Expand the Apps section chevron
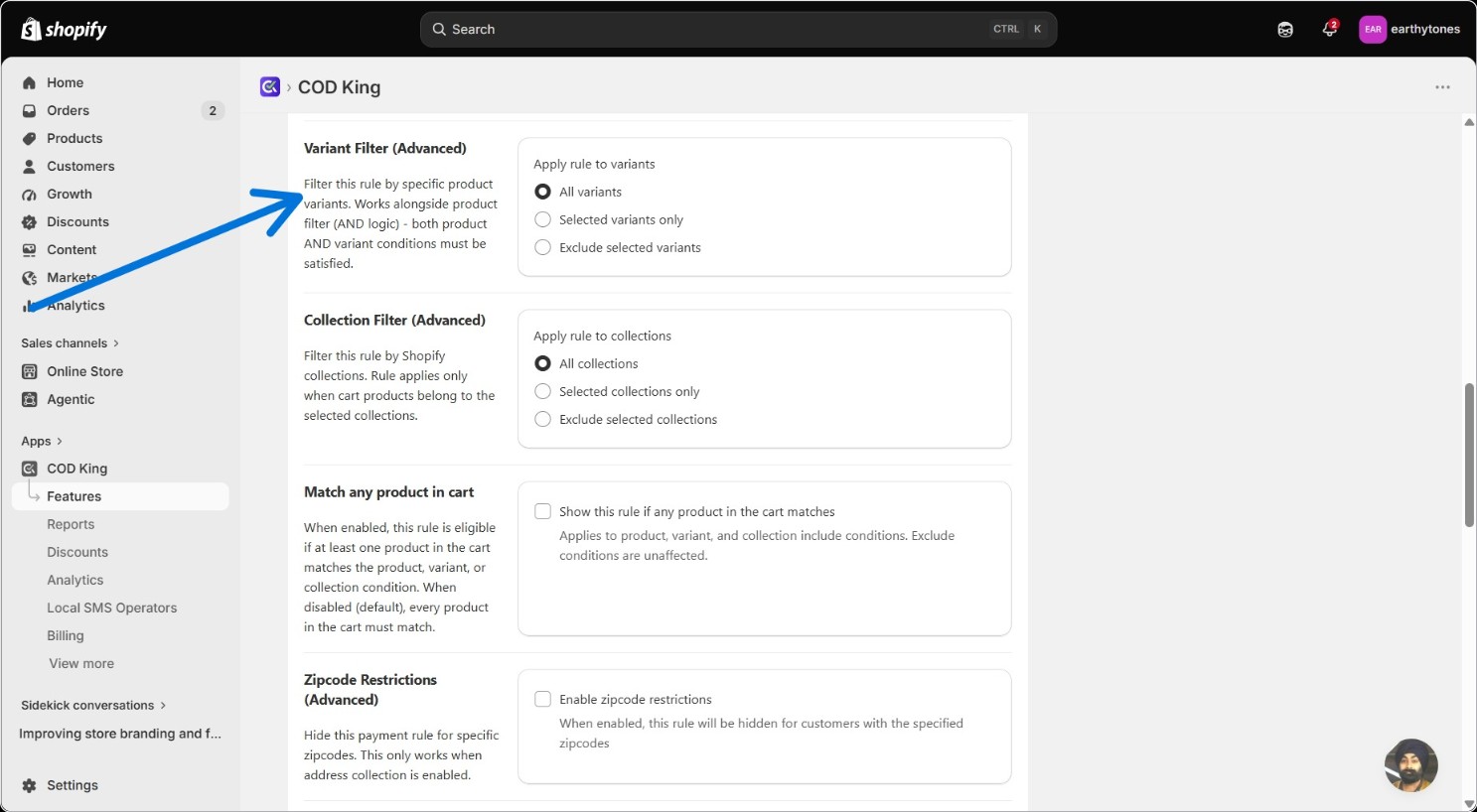The width and height of the screenshot is (1477, 812). pyautogui.click(x=60, y=442)
